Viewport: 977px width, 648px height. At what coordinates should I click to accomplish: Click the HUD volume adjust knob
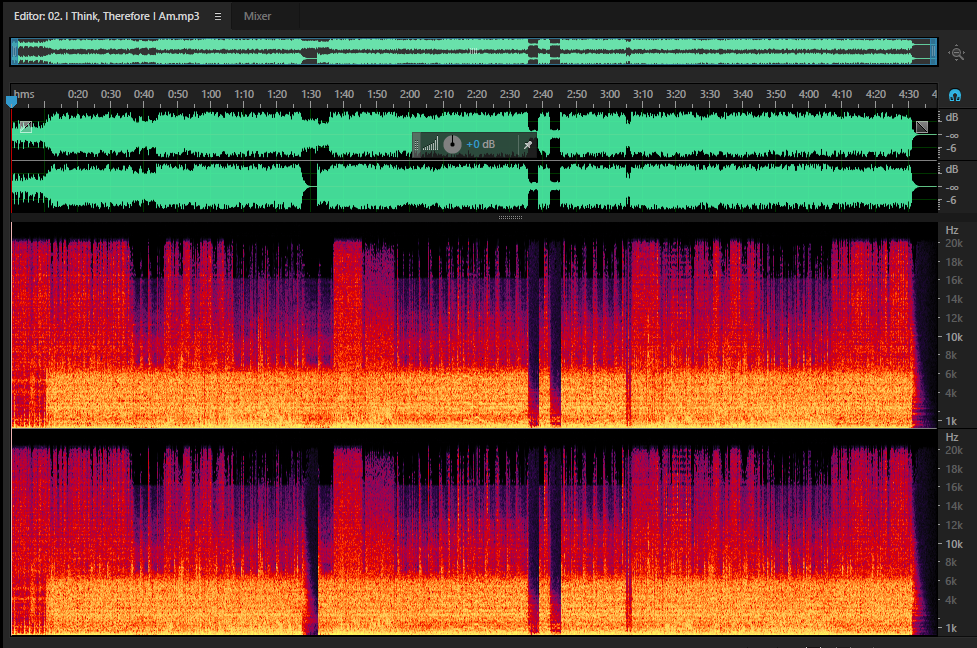point(452,145)
